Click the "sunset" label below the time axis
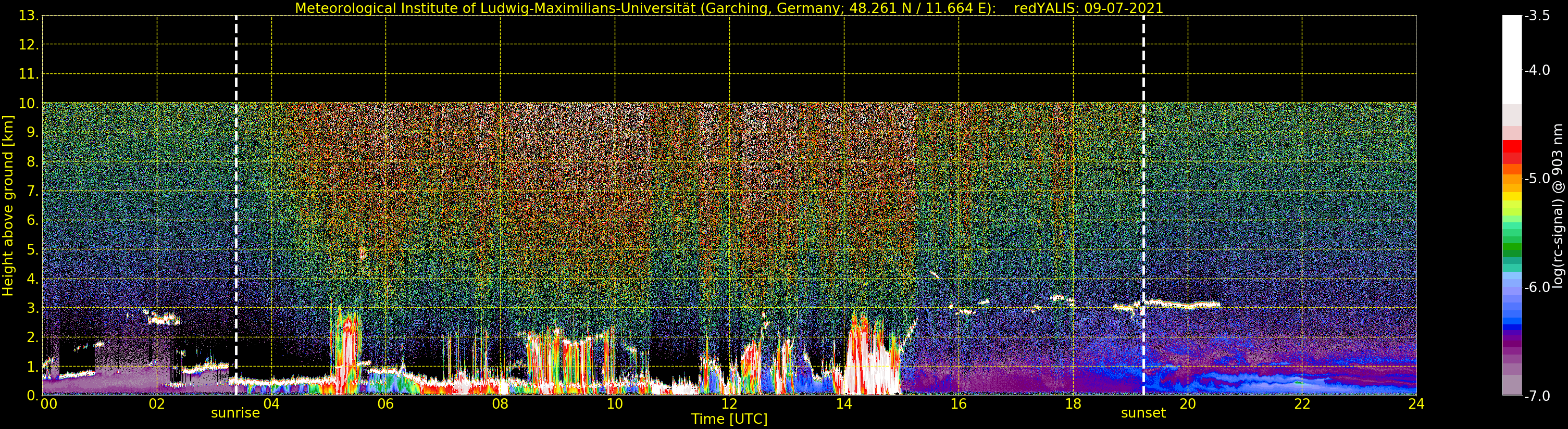 pyautogui.click(x=1143, y=413)
